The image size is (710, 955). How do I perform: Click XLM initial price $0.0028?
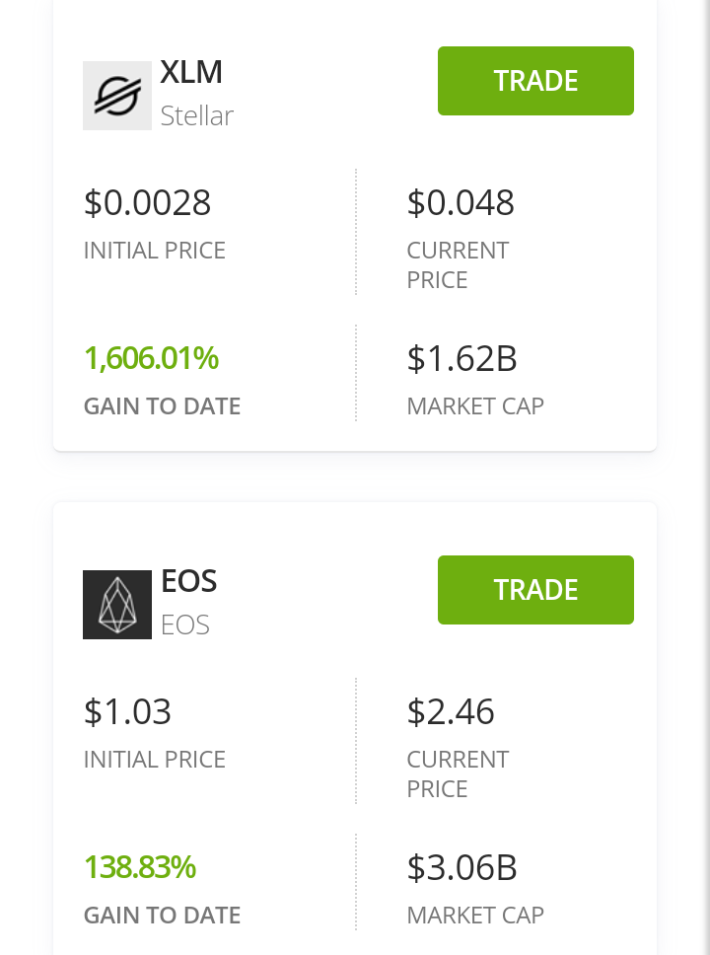coord(147,203)
